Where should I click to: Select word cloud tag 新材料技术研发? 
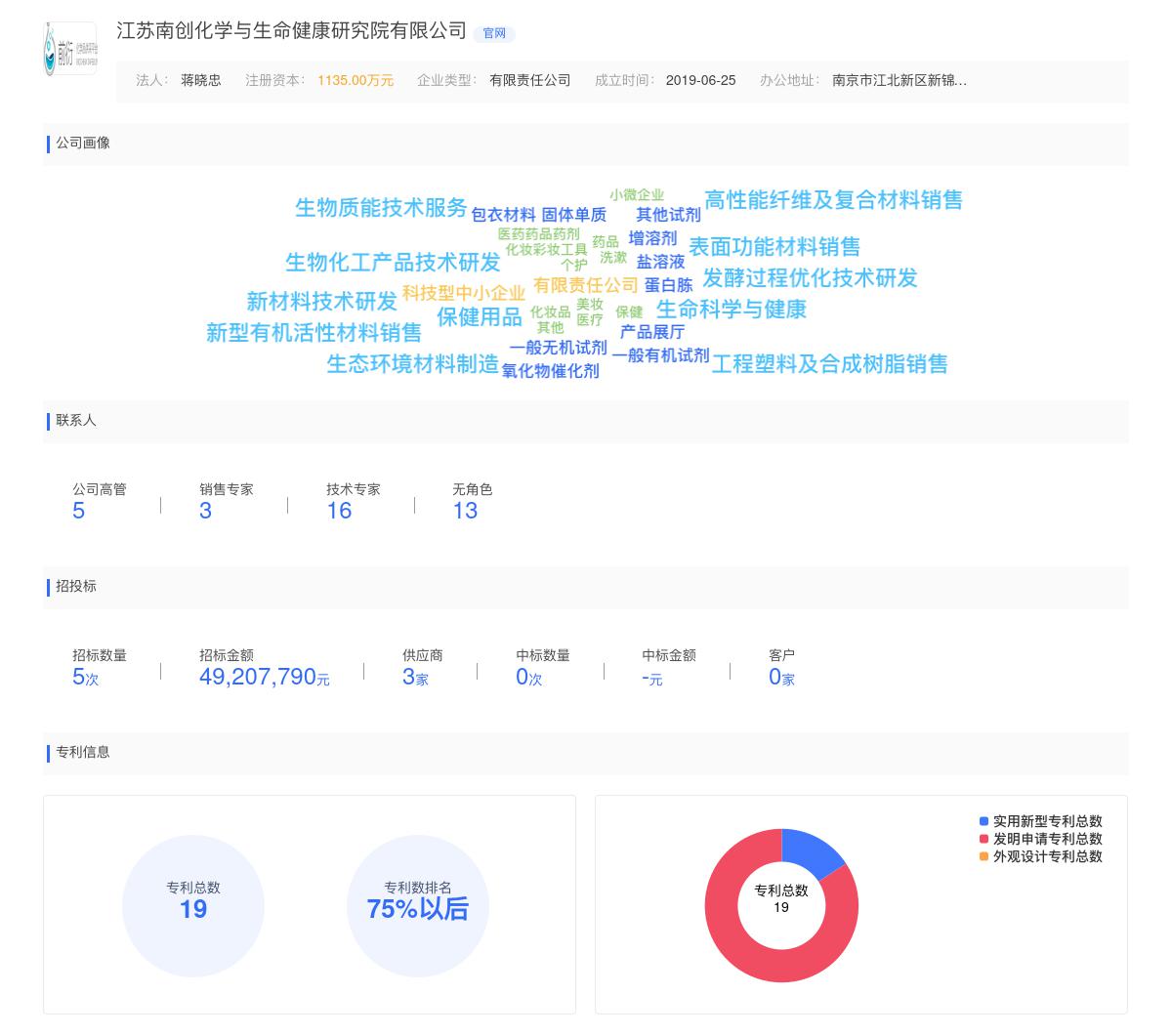tap(321, 301)
